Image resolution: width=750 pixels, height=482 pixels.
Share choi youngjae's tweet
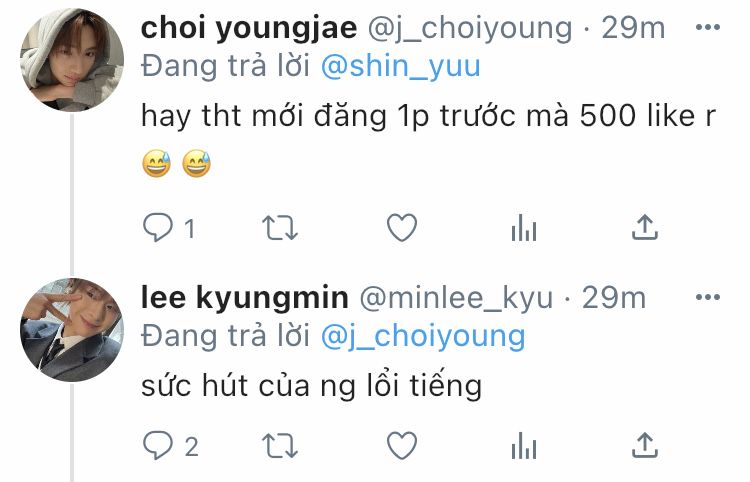point(645,227)
